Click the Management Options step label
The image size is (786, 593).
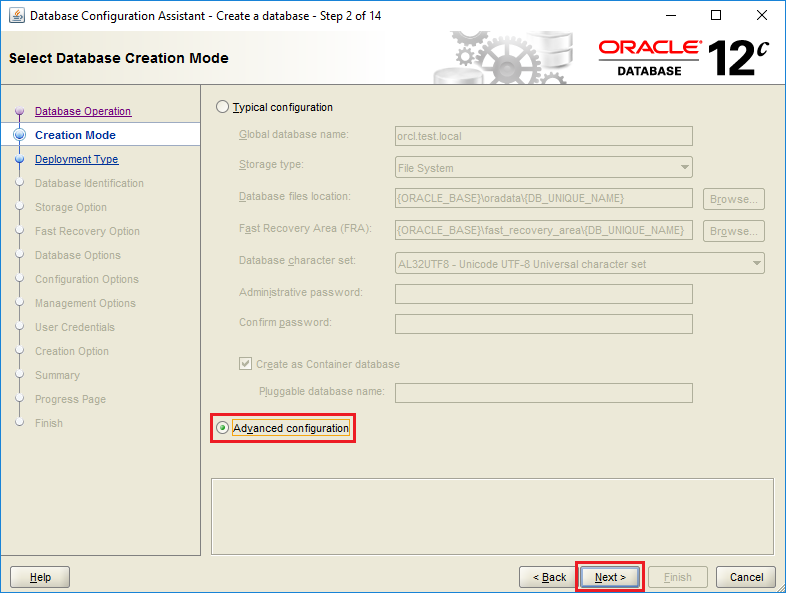(x=85, y=304)
